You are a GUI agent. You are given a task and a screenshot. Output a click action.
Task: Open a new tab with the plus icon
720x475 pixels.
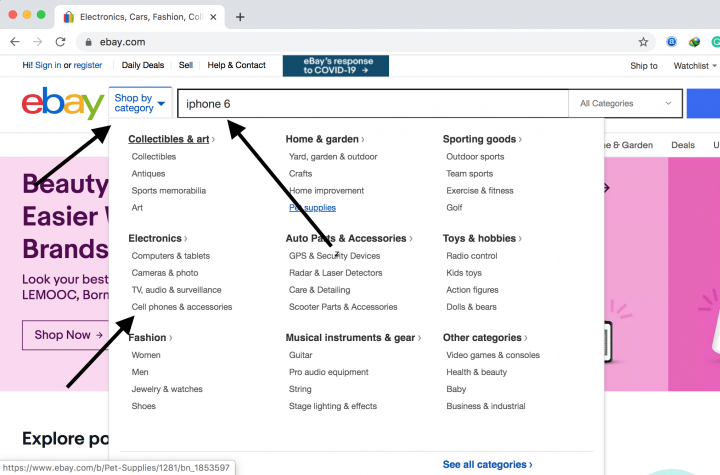(x=240, y=17)
